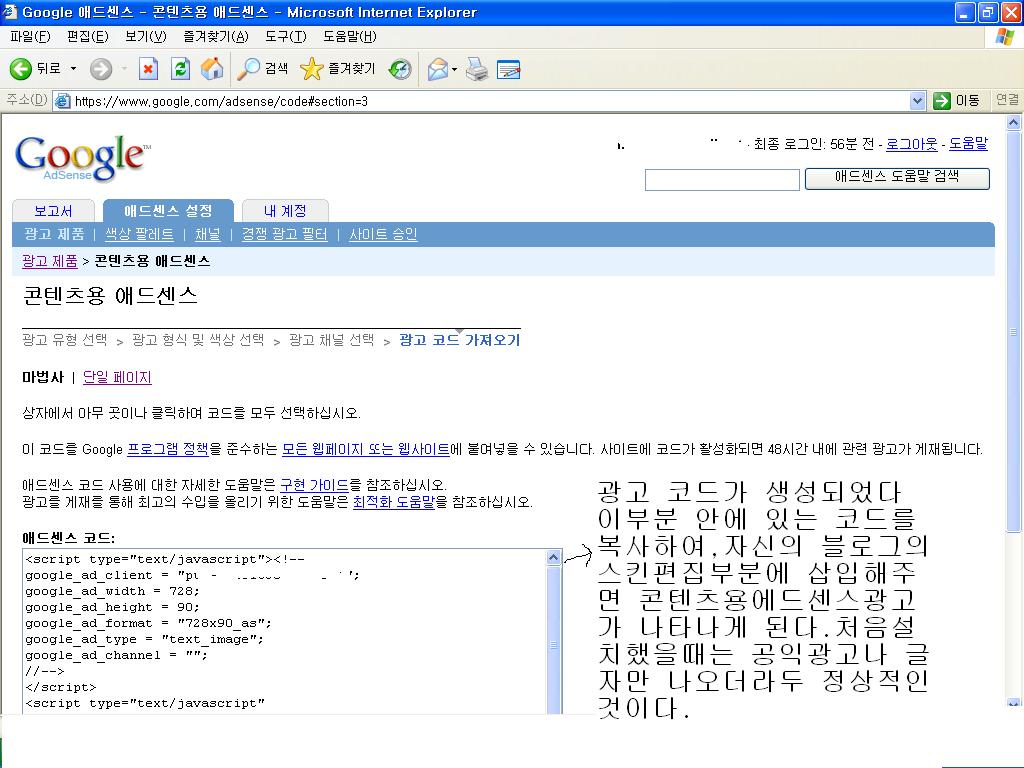
Task: Switch to the 보고서 tab
Action: (x=54, y=211)
